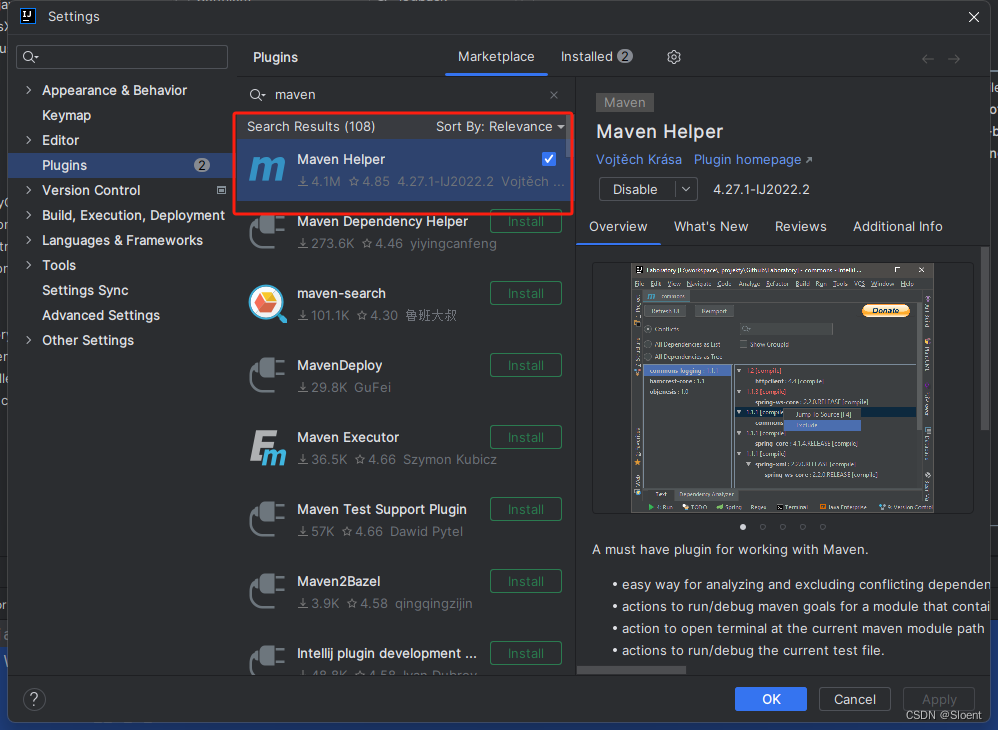Screen dimensions: 998x730
Task: Expand Languages & Frameworks node
Action: pyautogui.click(x=29, y=240)
